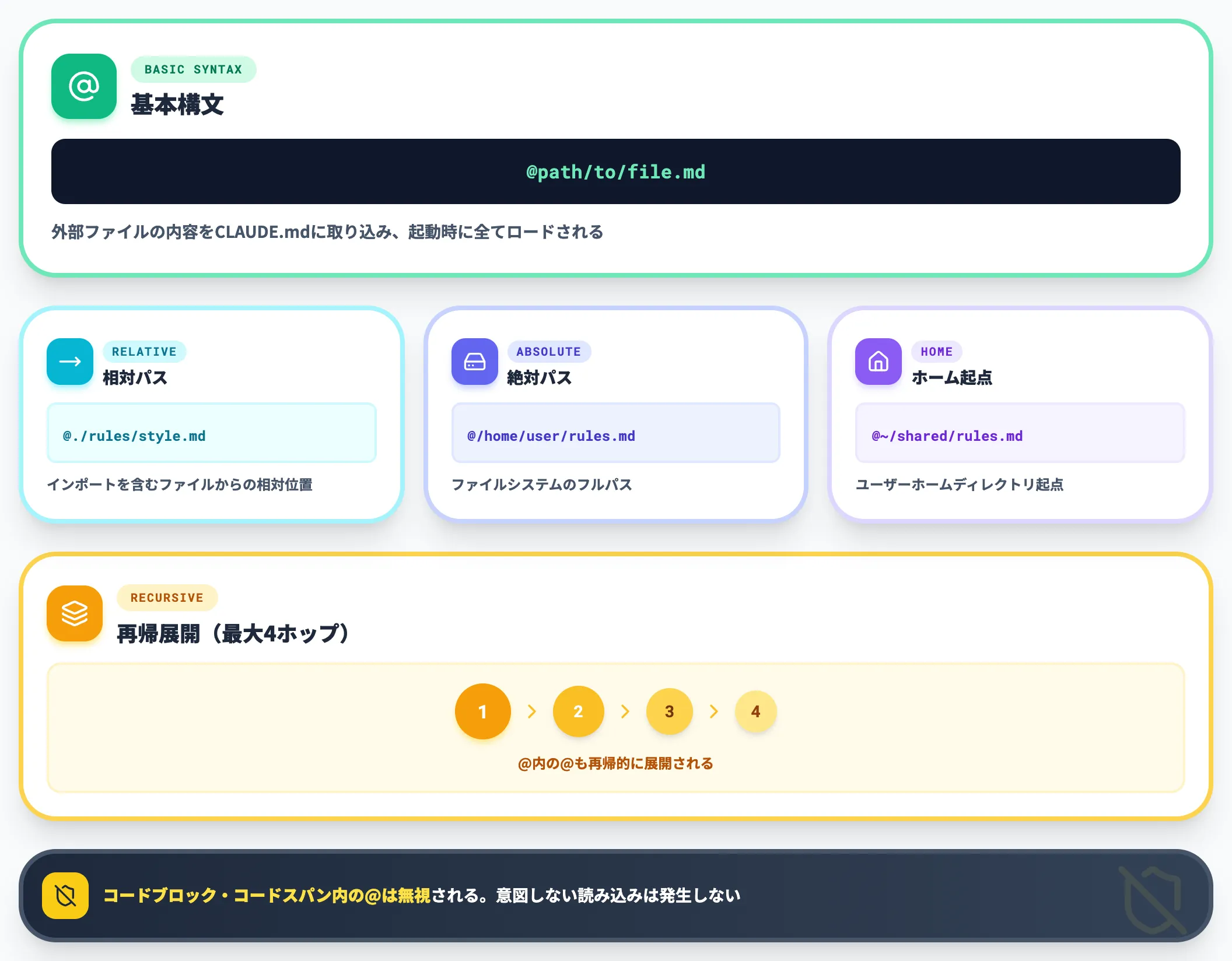
Task: Click the 再帰展開（最大4ホップ） heading
Action: [x=233, y=634]
